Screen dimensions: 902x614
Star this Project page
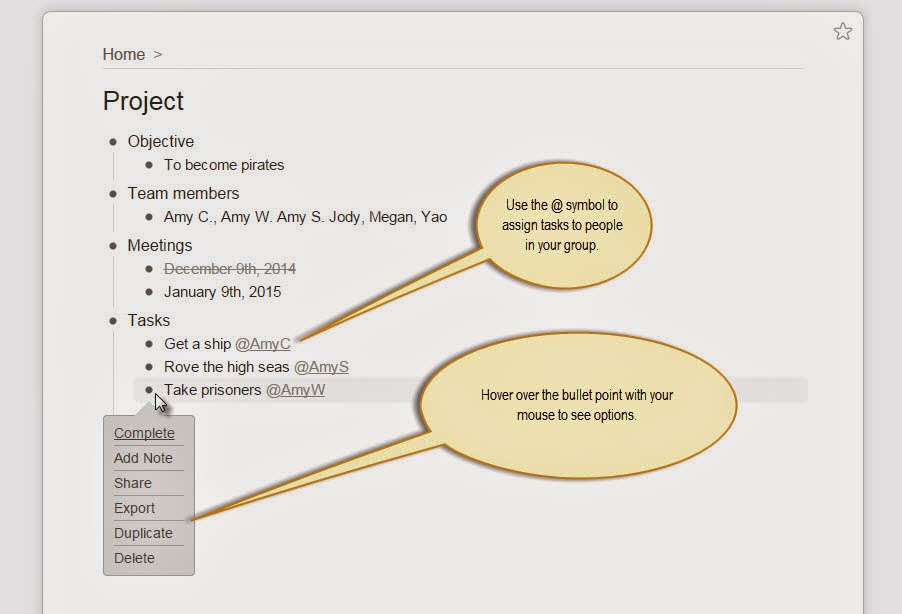pos(842,32)
